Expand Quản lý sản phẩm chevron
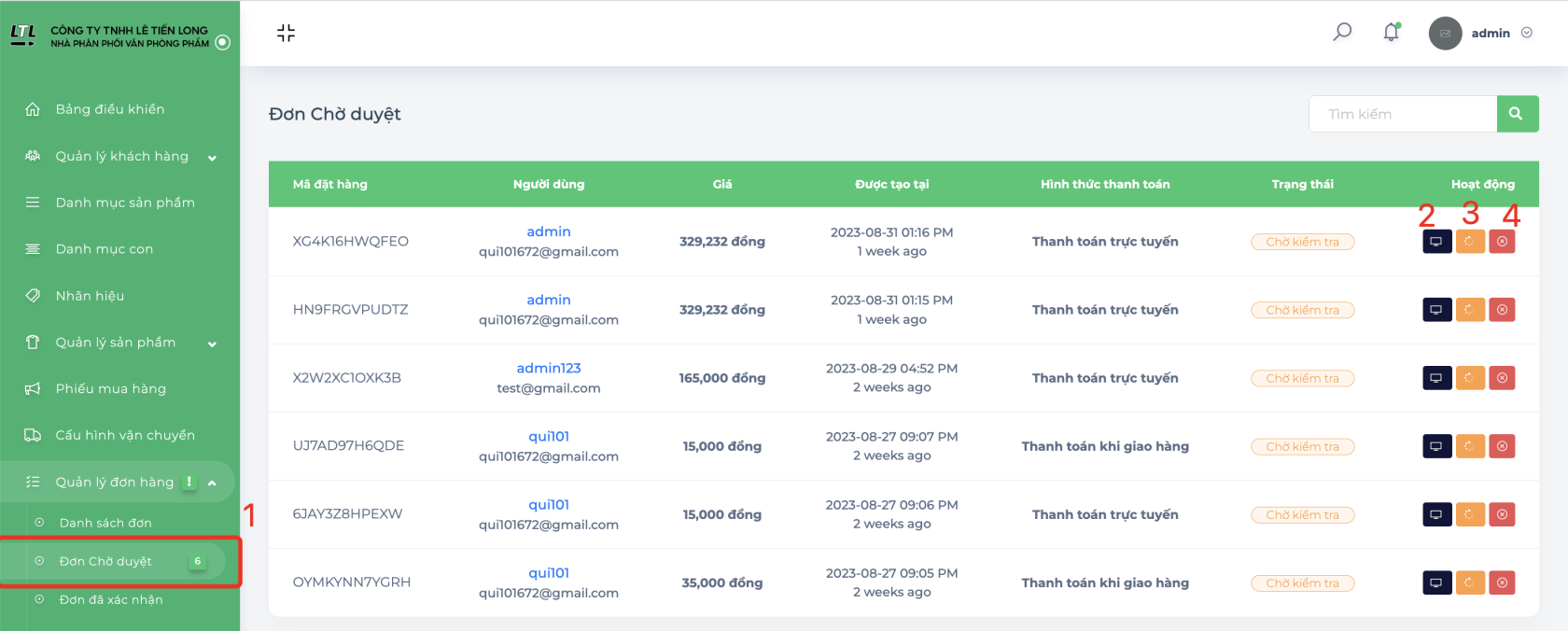This screenshot has height=631, width=1568. point(212,344)
